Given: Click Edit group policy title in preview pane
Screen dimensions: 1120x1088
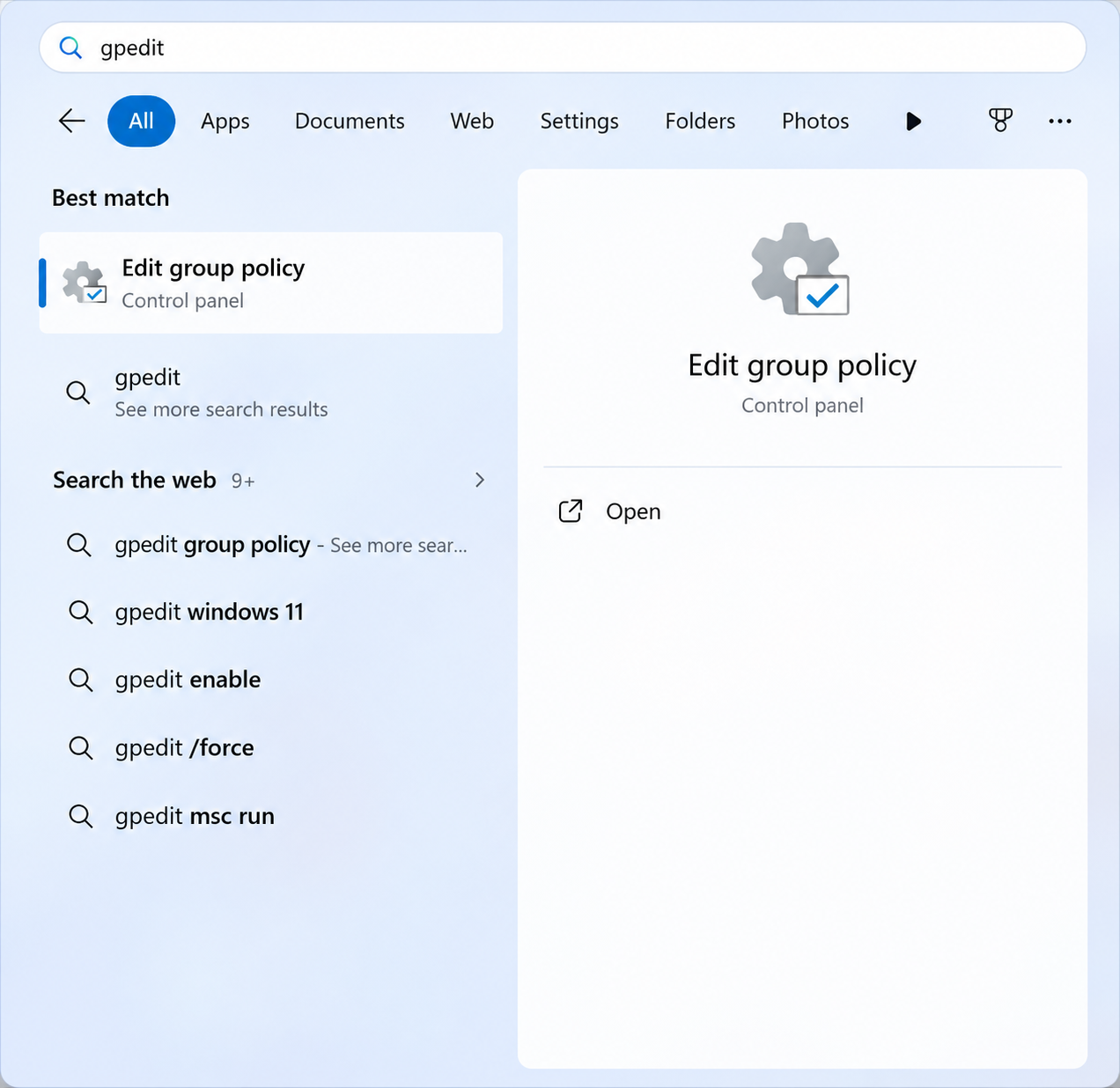Looking at the screenshot, I should [802, 365].
